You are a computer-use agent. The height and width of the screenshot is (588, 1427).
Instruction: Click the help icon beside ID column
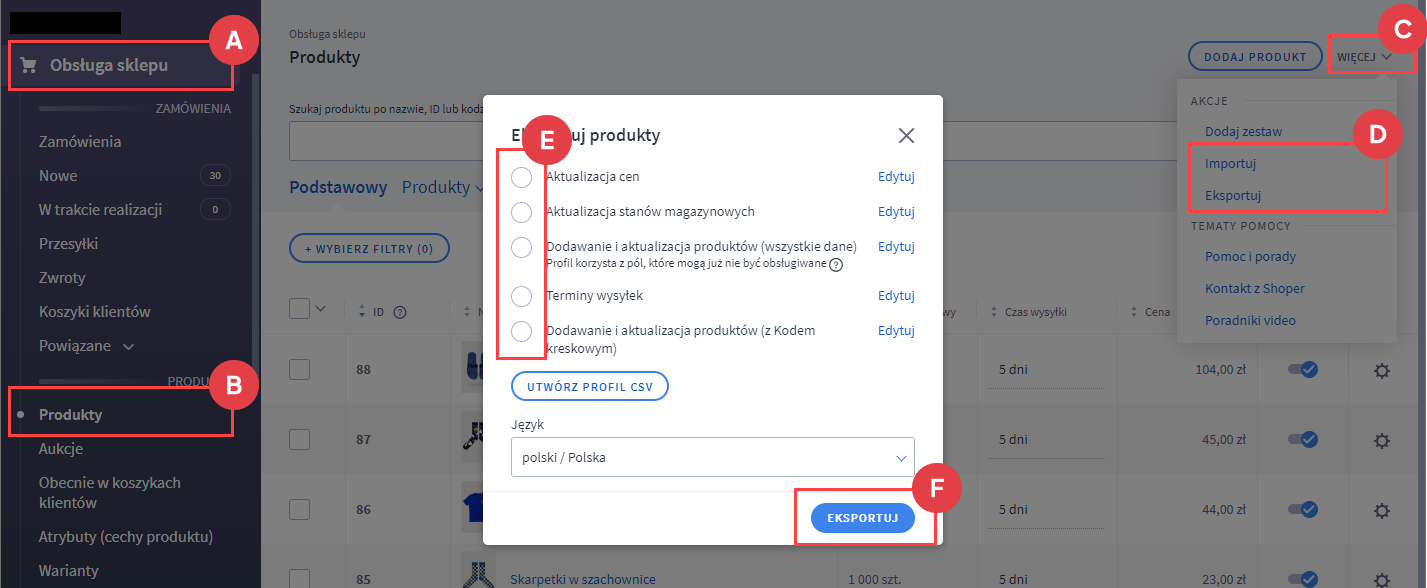coord(400,312)
